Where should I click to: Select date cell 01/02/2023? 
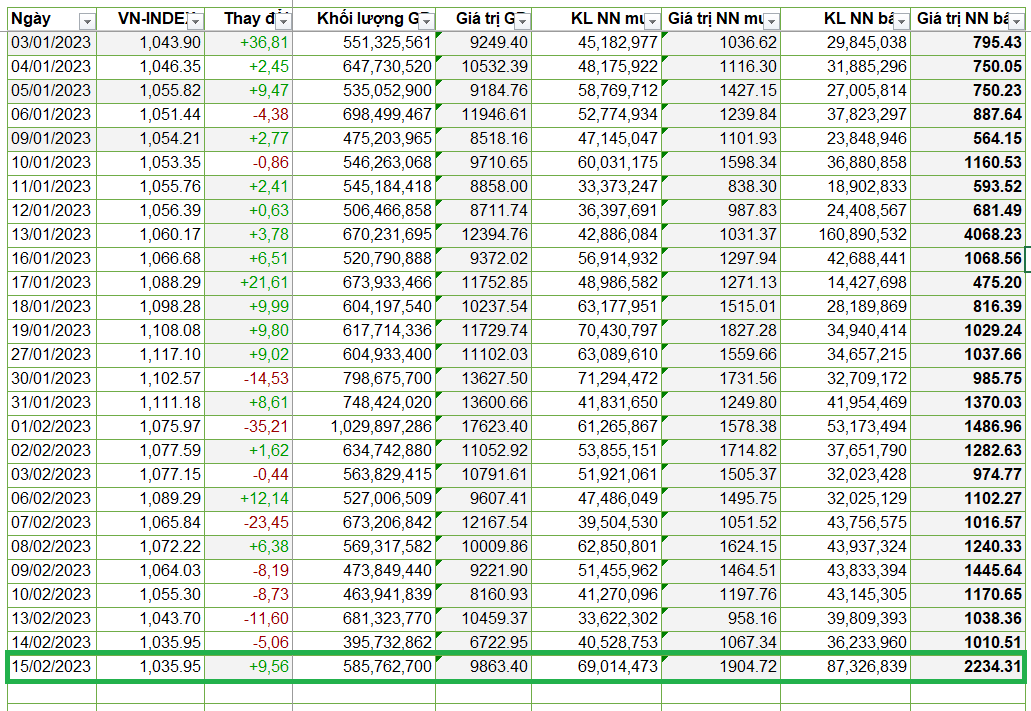click(x=52, y=427)
